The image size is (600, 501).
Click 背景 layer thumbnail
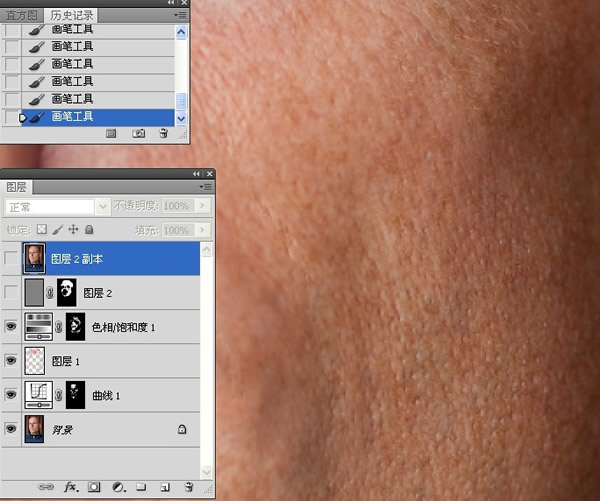pyautogui.click(x=34, y=429)
